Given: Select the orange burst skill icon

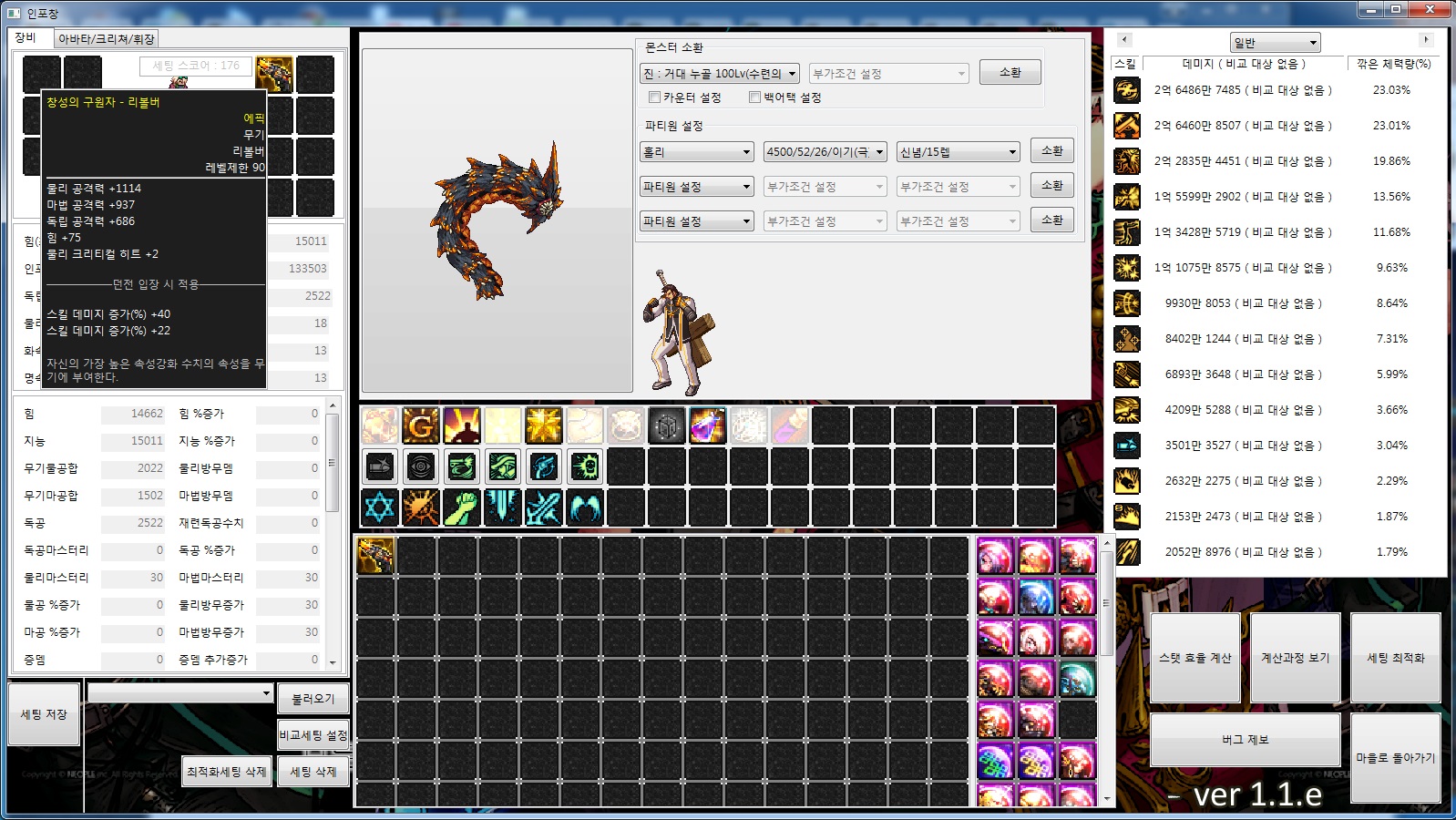Looking at the screenshot, I should point(421,507).
